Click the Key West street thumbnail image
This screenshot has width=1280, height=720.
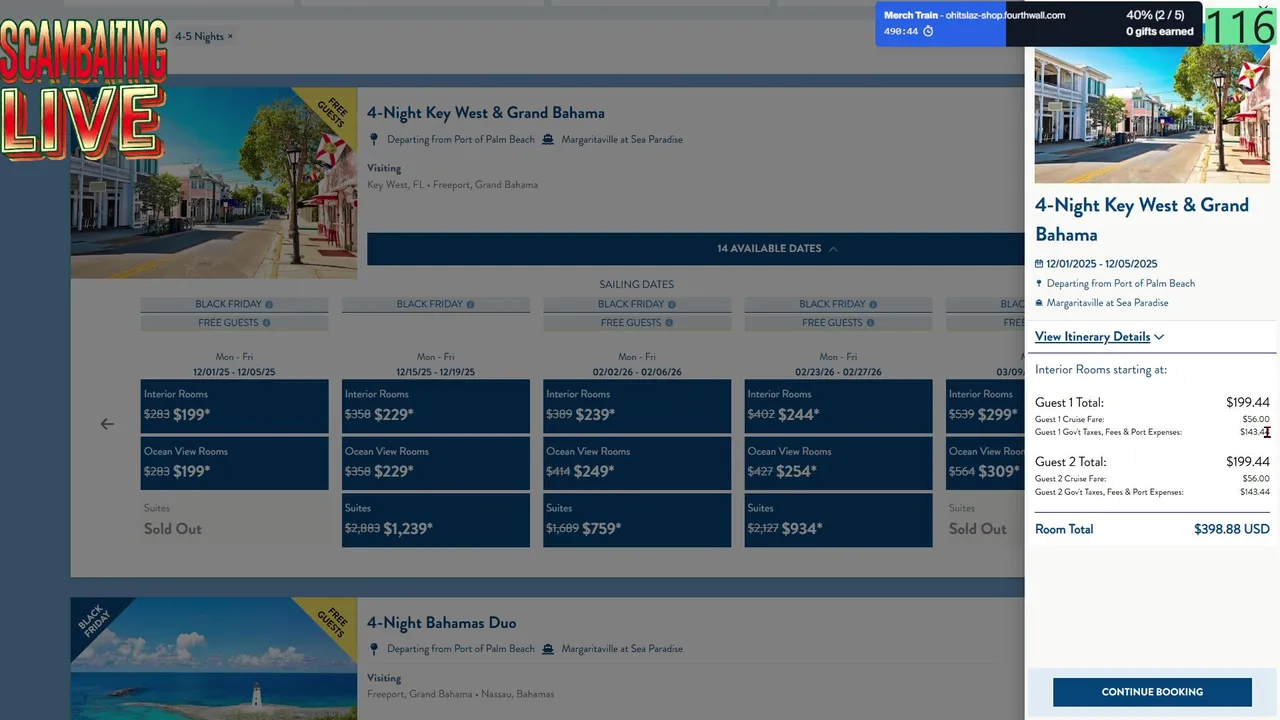(214, 183)
